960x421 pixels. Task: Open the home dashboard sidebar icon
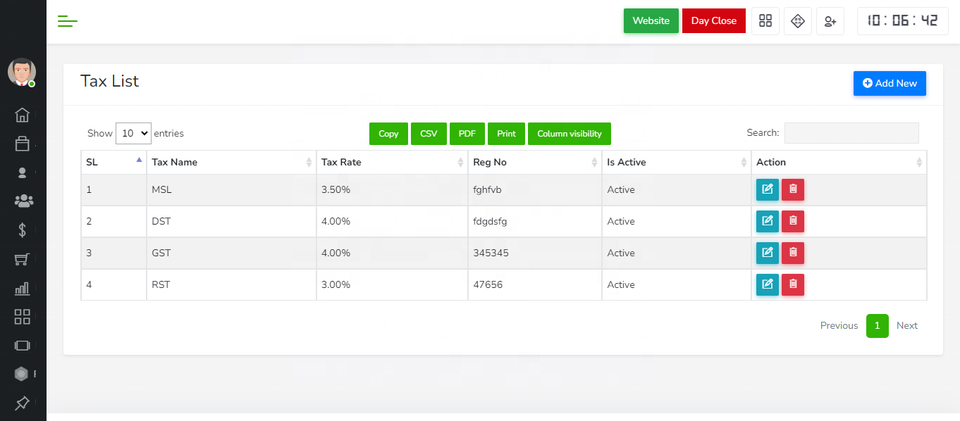pyautogui.click(x=22, y=115)
